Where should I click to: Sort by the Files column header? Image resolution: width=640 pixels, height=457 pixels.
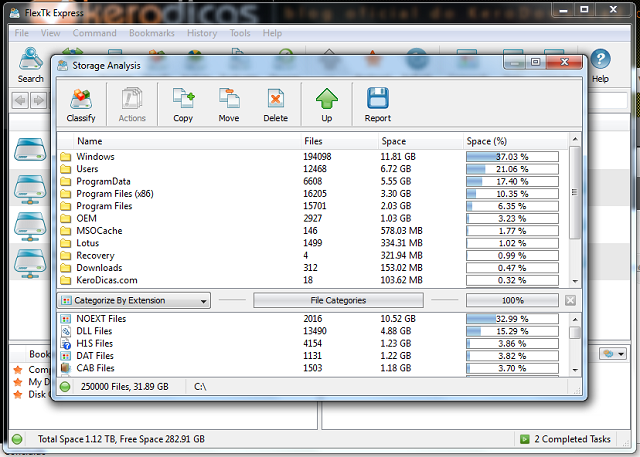click(339, 141)
